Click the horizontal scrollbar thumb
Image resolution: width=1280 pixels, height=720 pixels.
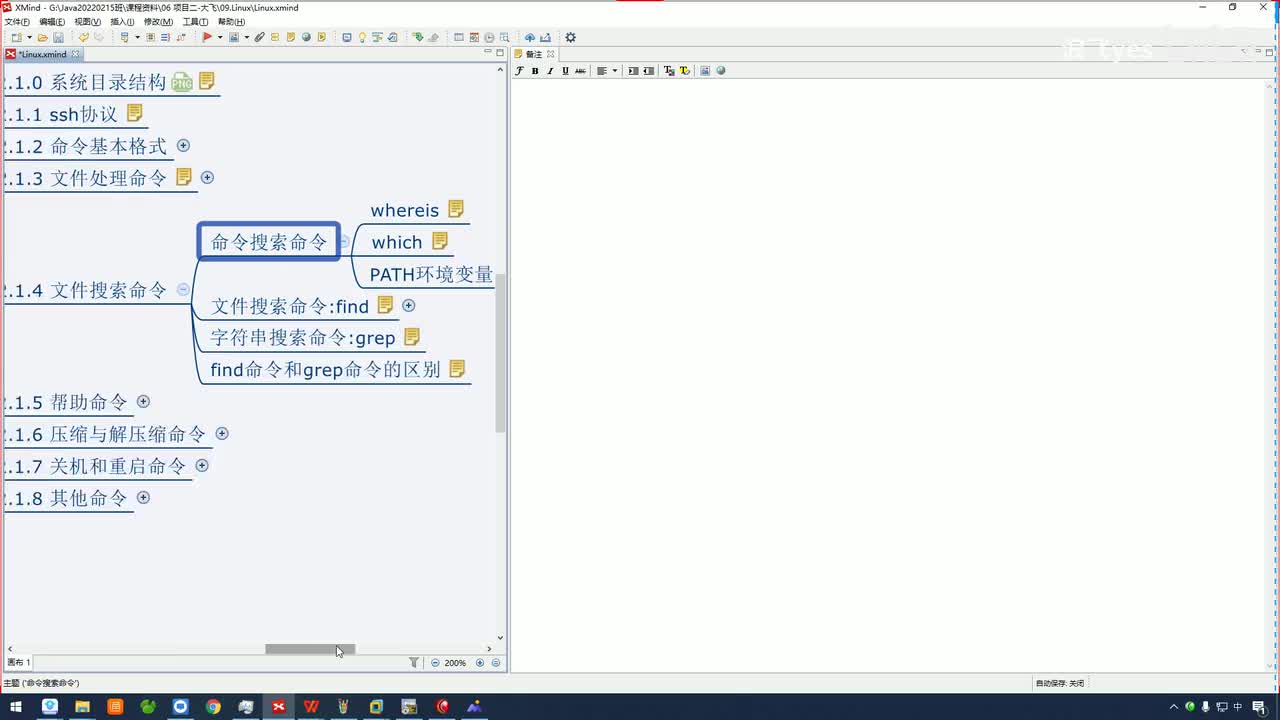310,649
